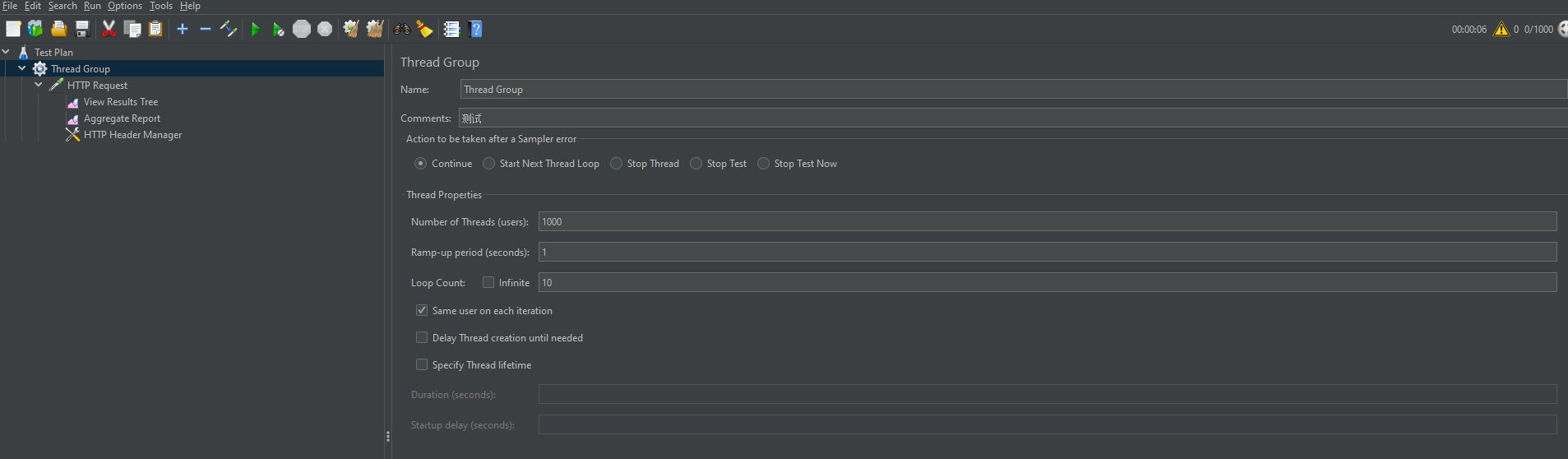Select Thread Group node in tree
The image size is (1568, 459).
(x=81, y=69)
